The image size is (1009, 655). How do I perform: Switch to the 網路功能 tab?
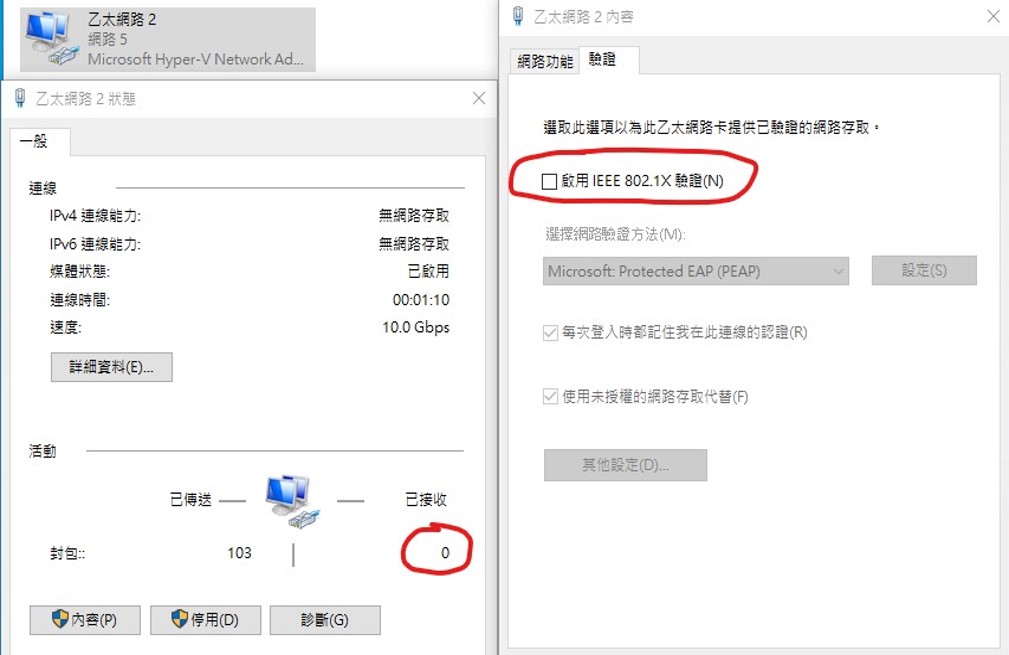pos(544,62)
